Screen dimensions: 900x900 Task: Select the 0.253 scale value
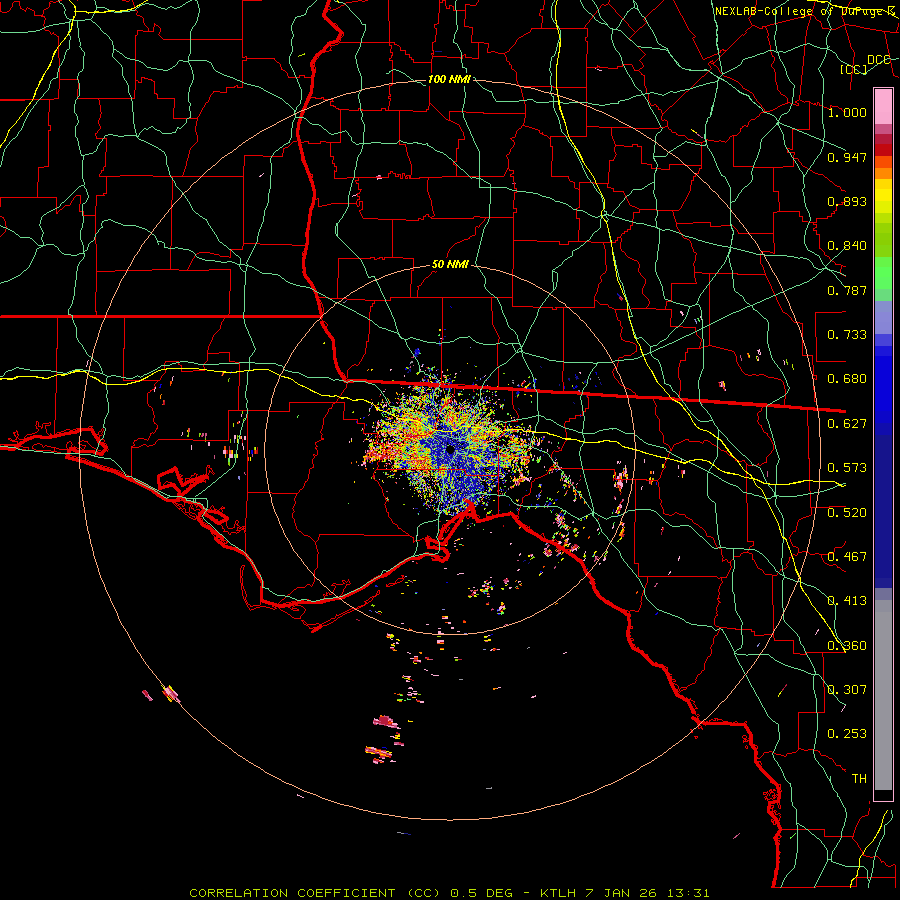point(847,734)
